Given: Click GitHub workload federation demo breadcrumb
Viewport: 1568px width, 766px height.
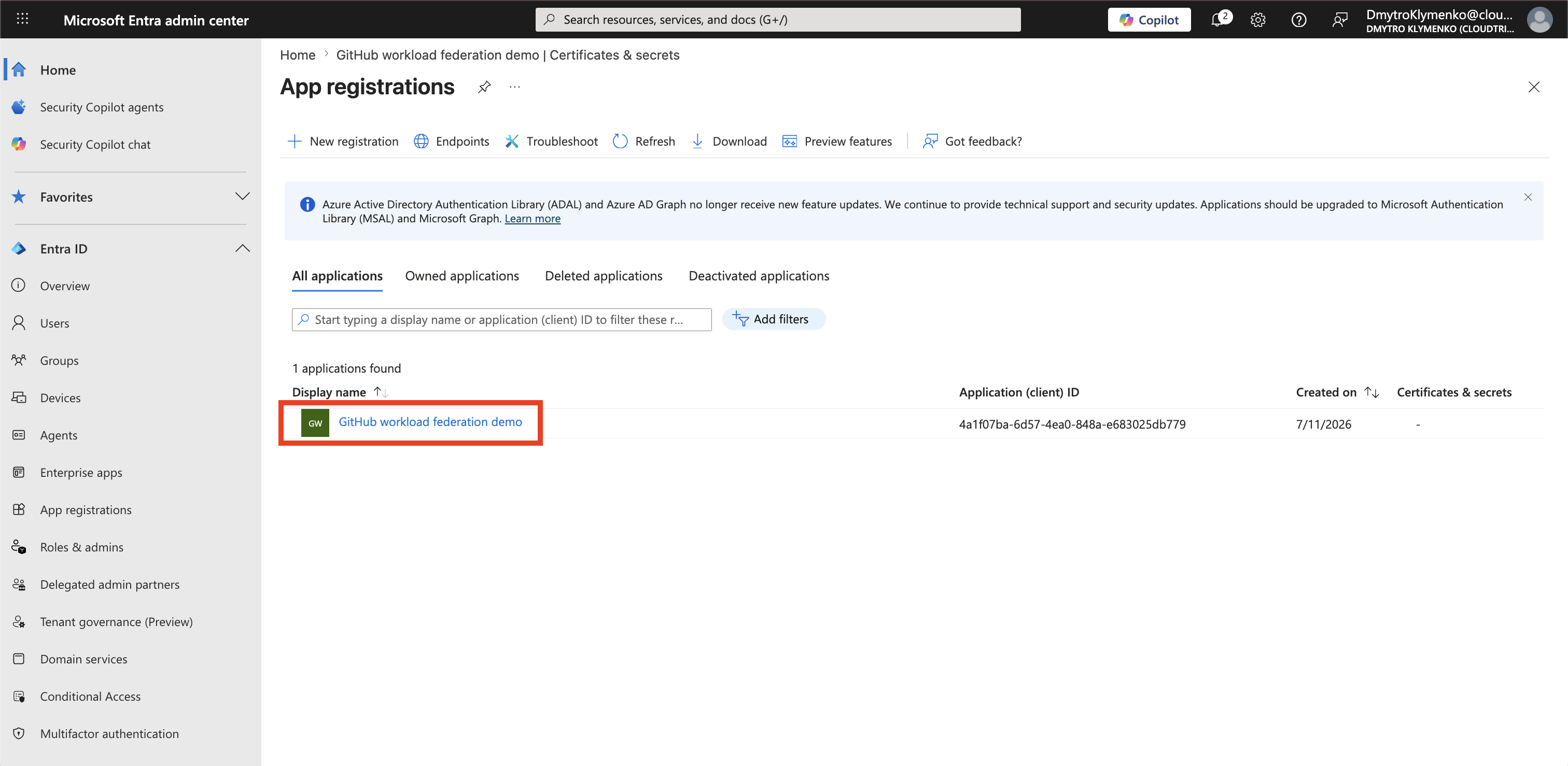Looking at the screenshot, I should pyautogui.click(x=507, y=55).
